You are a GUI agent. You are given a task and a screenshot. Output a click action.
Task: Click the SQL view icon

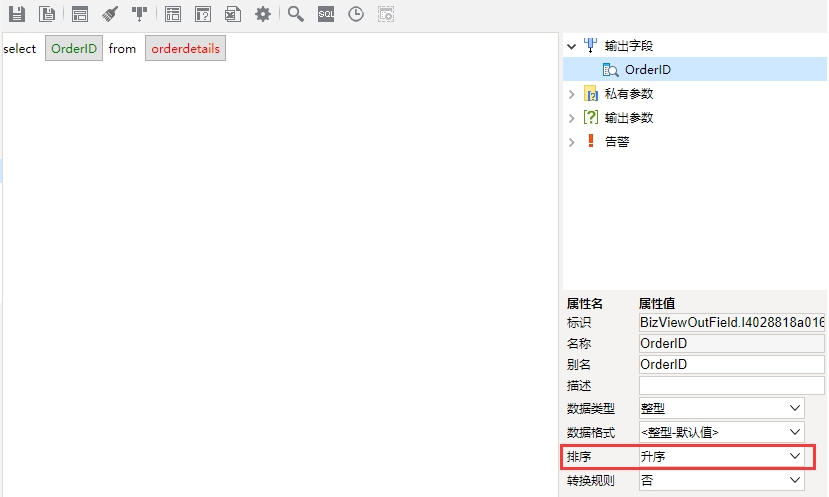point(326,14)
